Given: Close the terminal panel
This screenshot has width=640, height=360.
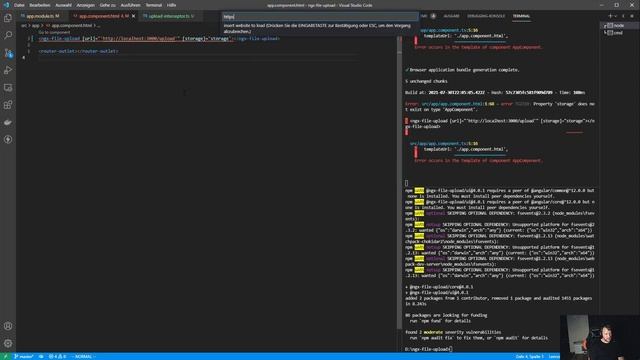Looking at the screenshot, I should click(x=632, y=16).
